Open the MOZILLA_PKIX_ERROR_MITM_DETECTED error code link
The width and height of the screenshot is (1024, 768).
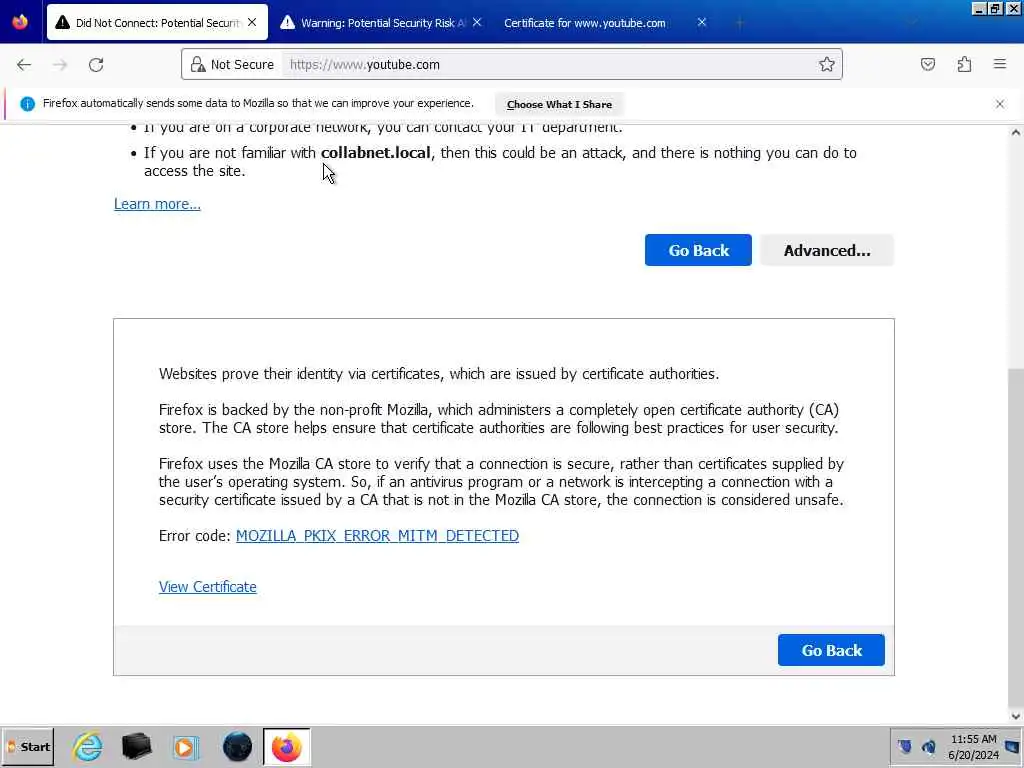tap(377, 536)
